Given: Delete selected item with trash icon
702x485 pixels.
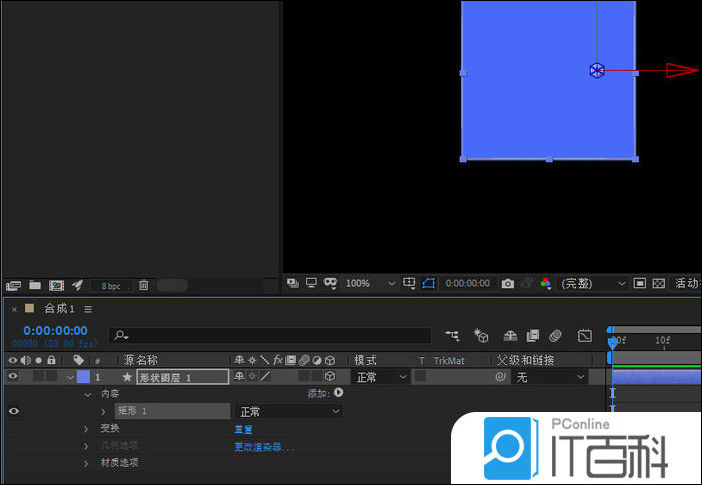Looking at the screenshot, I should click(x=143, y=286).
